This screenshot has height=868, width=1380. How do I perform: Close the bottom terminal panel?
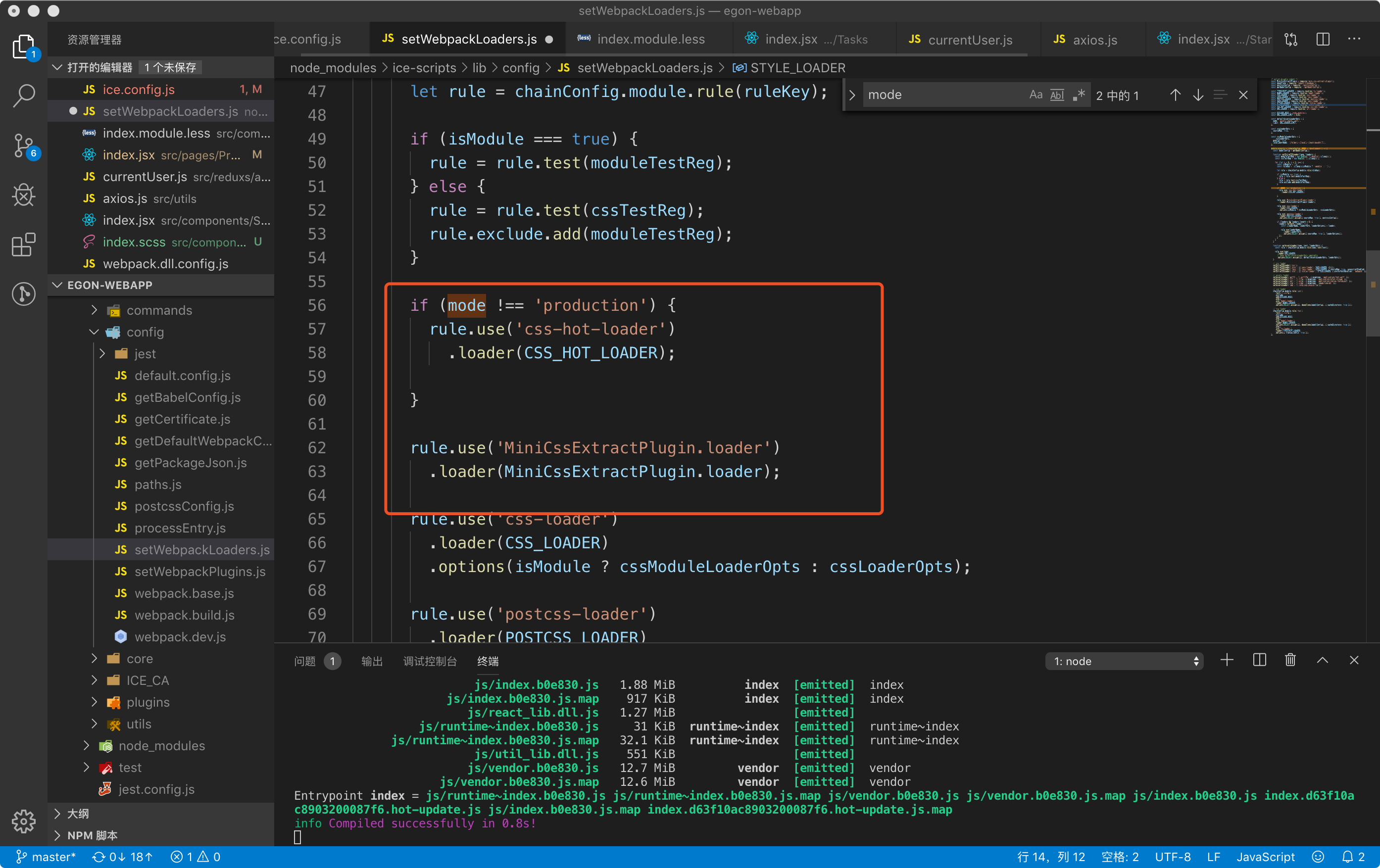[x=1354, y=661]
